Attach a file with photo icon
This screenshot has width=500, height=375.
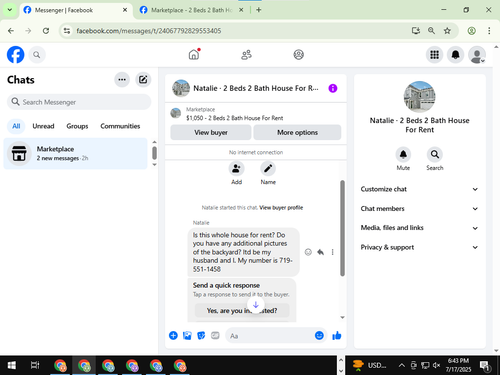(x=187, y=335)
